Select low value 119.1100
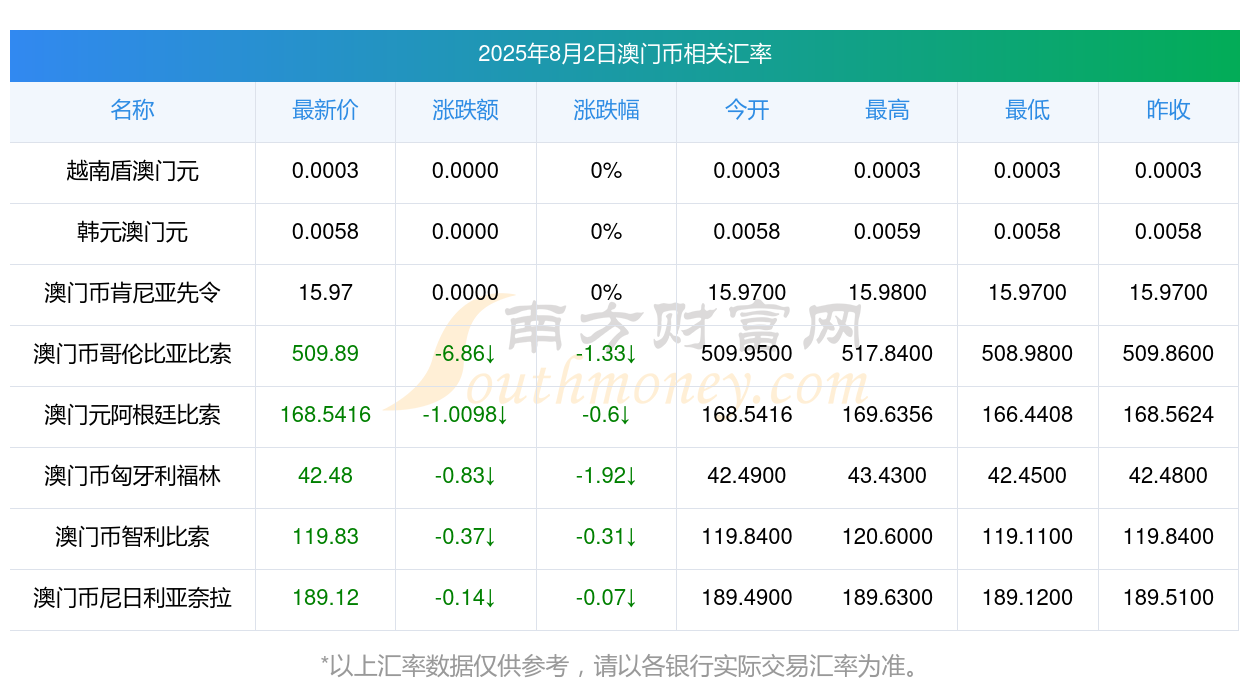The image size is (1250, 698). [1028, 537]
